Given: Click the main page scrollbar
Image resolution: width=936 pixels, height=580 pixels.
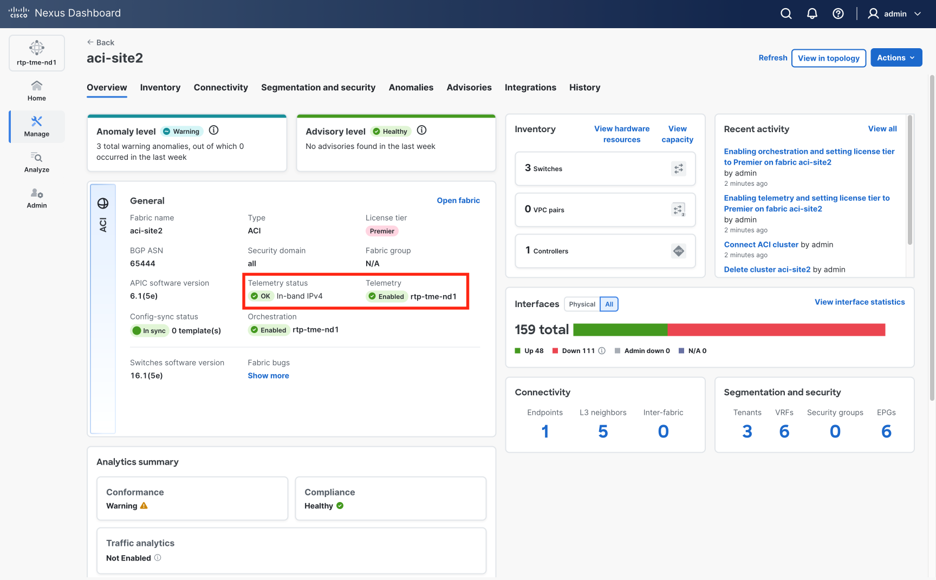Looking at the screenshot, I should point(932,239).
